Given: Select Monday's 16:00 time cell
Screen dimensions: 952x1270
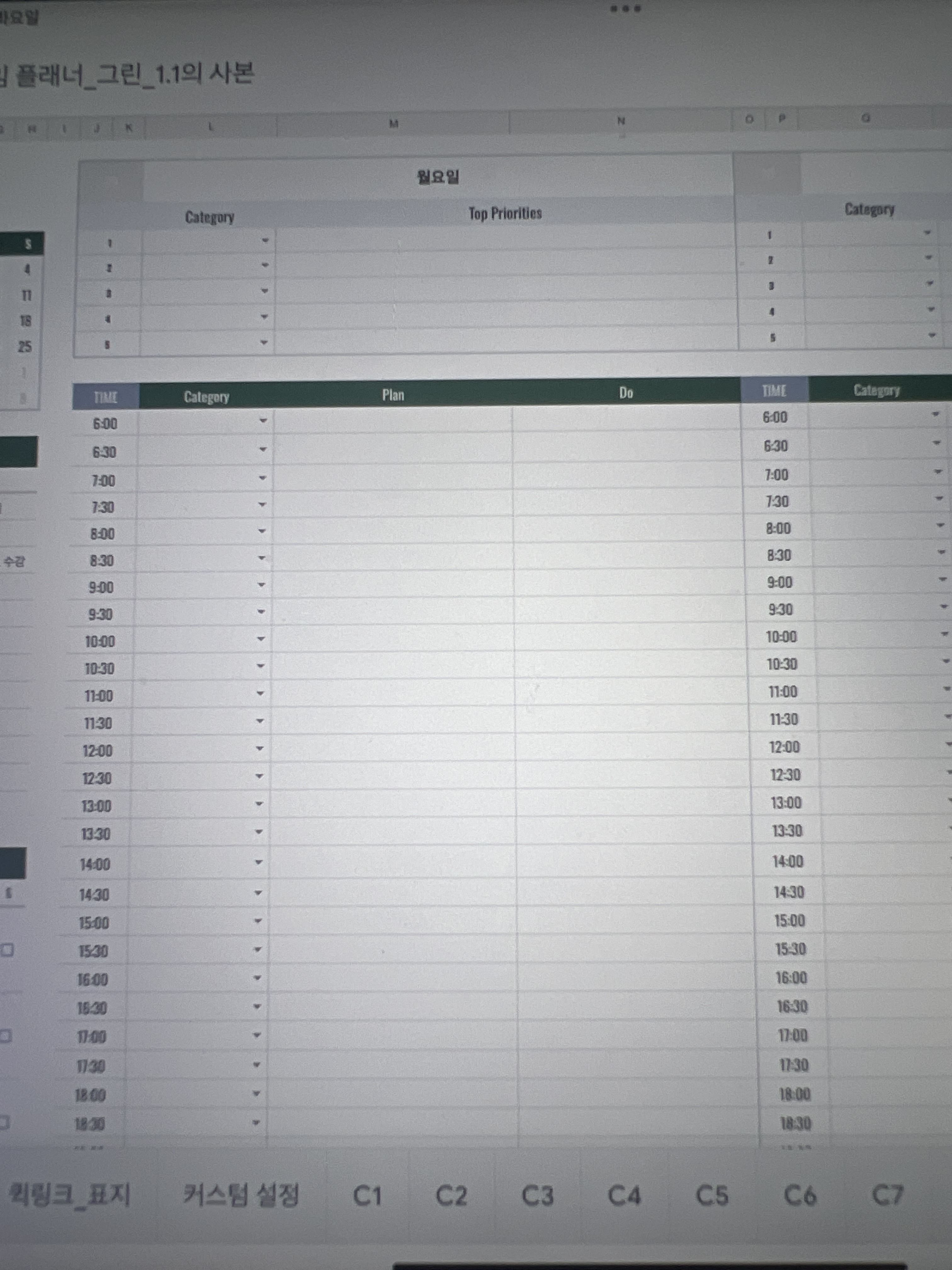Looking at the screenshot, I should (92, 980).
